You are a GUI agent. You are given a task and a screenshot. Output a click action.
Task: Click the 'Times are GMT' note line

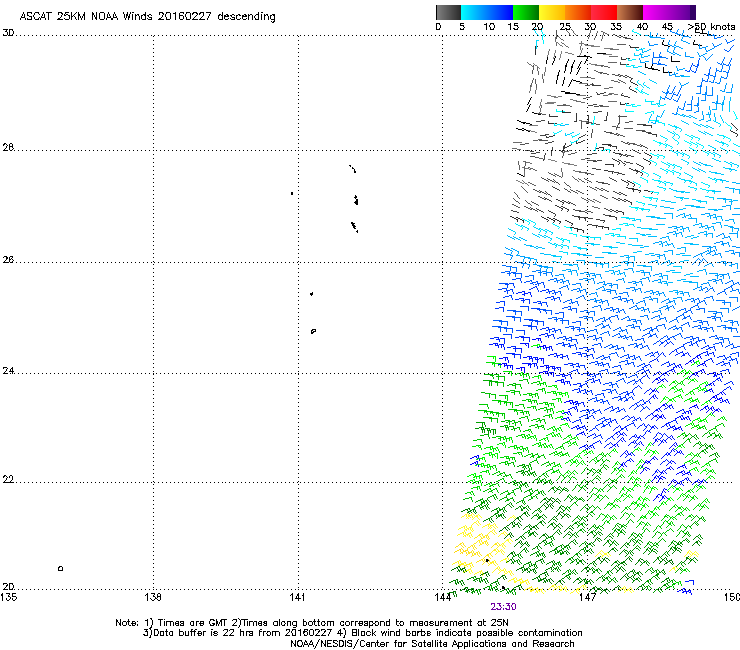pos(312,623)
